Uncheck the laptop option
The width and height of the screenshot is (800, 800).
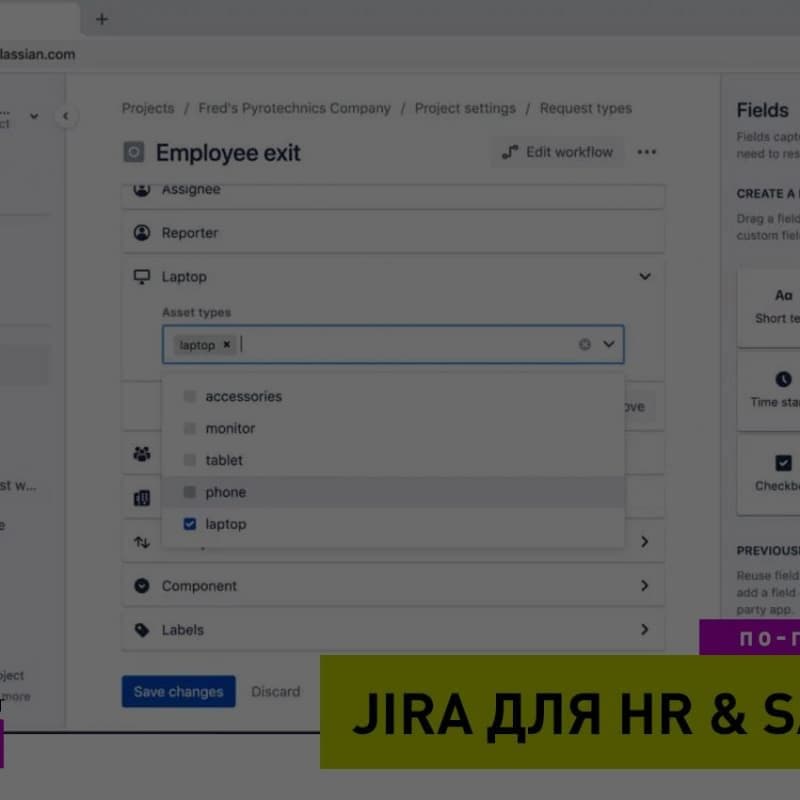(190, 524)
